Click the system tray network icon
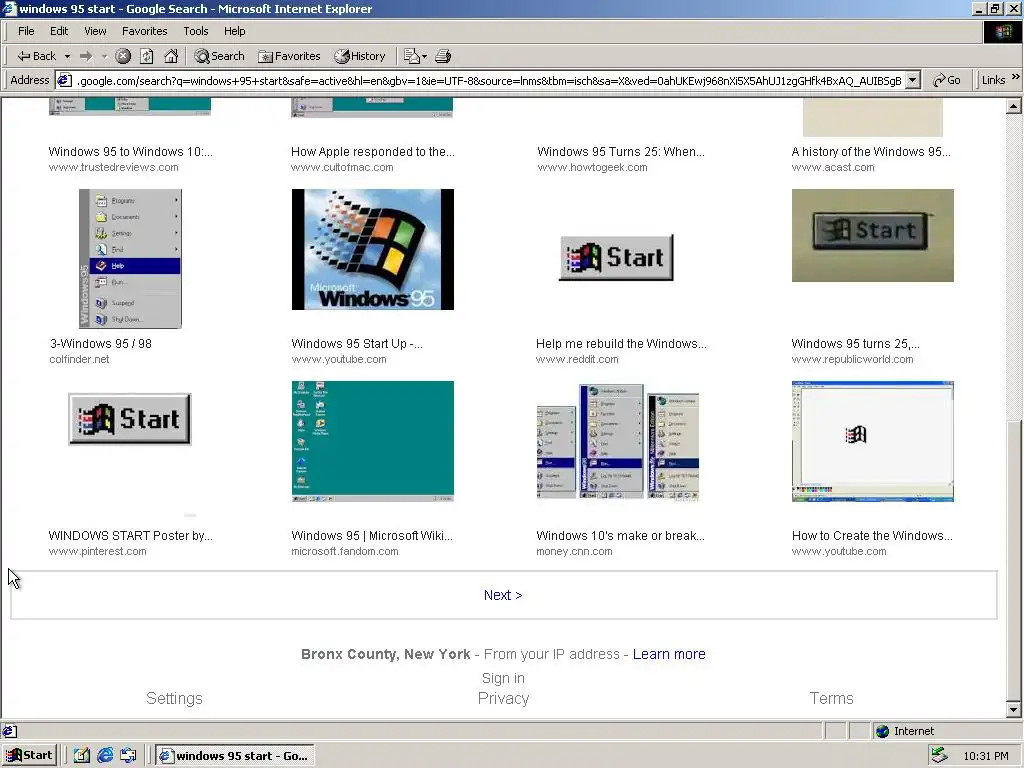This screenshot has width=1024, height=768. [x=940, y=756]
